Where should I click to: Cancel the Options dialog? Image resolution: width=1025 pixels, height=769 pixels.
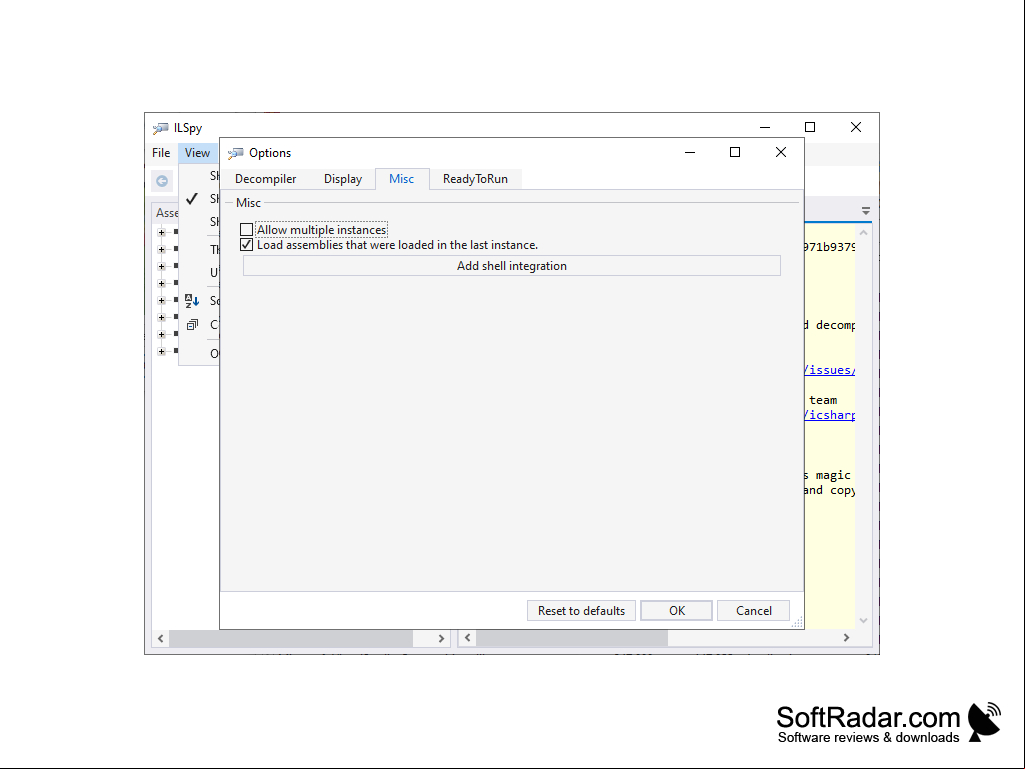point(753,611)
